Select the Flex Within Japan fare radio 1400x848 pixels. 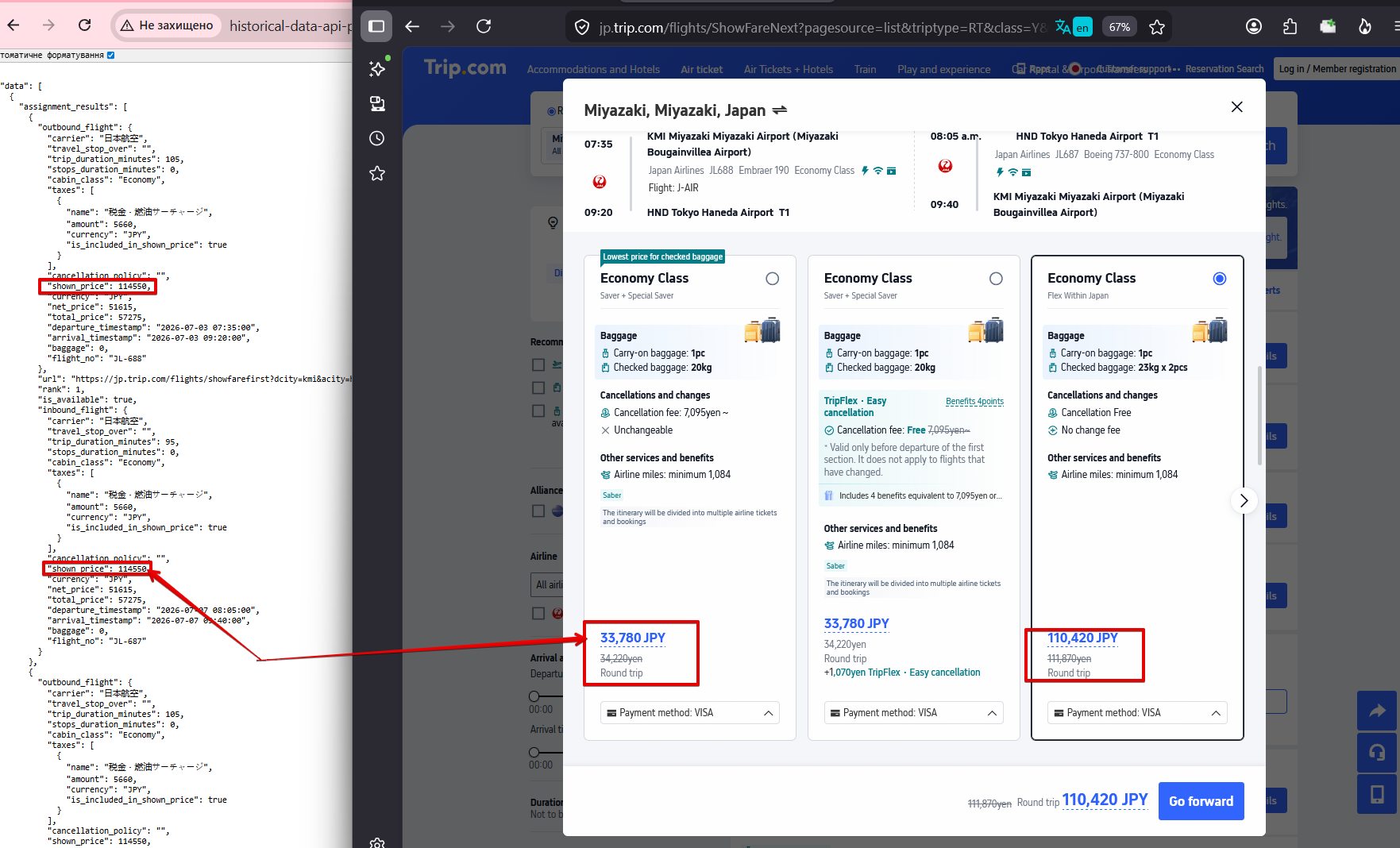[x=1220, y=279]
